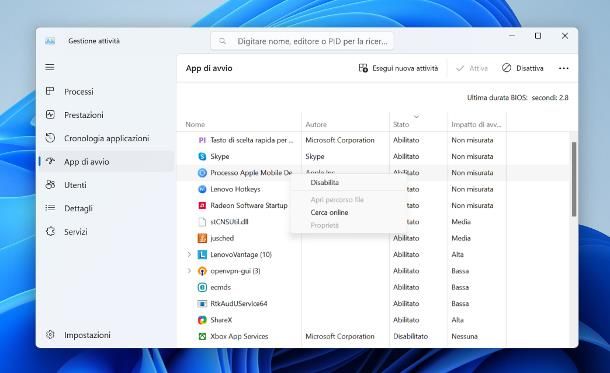Click Esegui nuova attività button
Screen dimensions: 610x373
click(398, 68)
